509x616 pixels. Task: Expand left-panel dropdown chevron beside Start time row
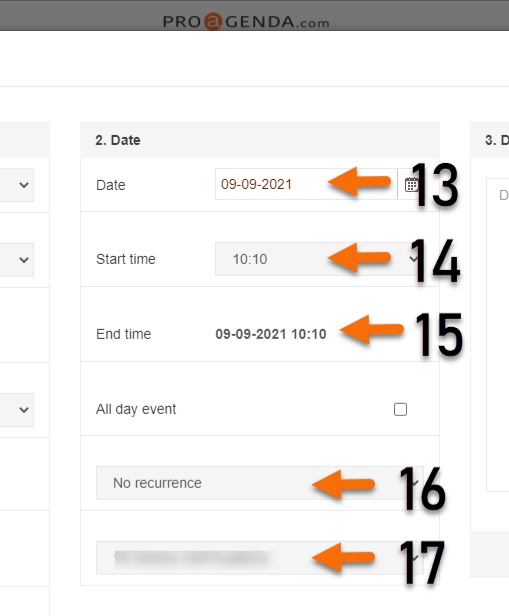pos(24,260)
